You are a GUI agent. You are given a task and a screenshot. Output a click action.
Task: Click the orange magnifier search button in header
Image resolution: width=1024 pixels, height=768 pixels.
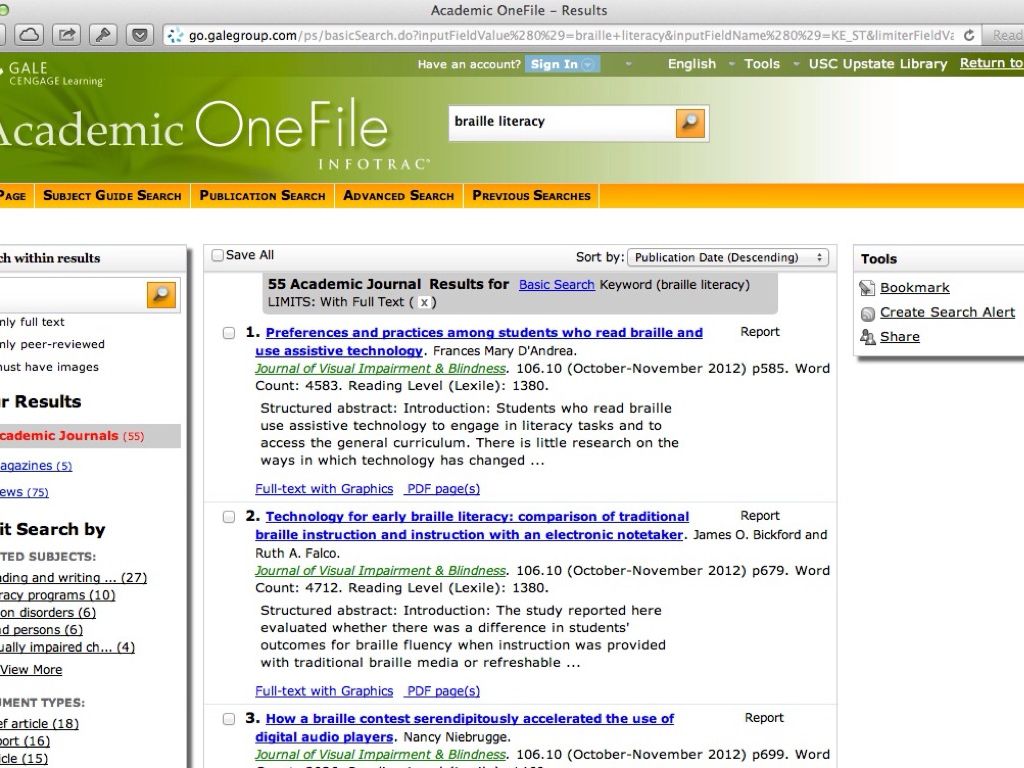tap(691, 123)
